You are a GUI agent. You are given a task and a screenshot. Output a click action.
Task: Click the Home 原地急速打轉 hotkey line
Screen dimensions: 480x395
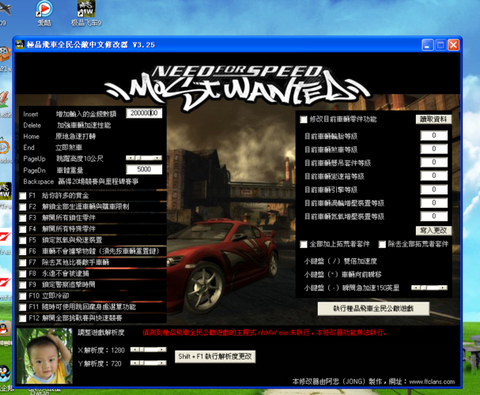tap(59, 136)
